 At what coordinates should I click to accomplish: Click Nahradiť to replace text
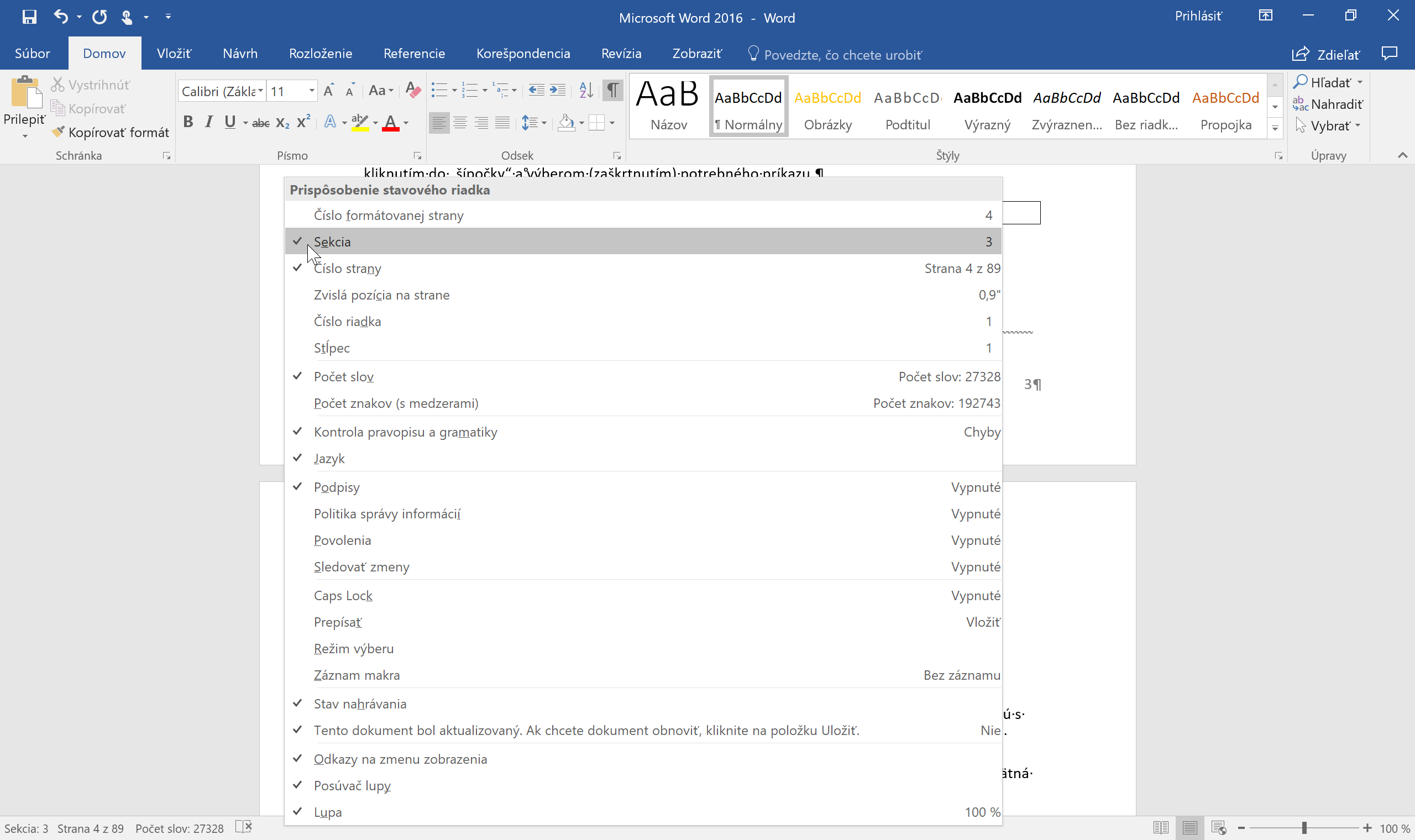coord(1328,104)
